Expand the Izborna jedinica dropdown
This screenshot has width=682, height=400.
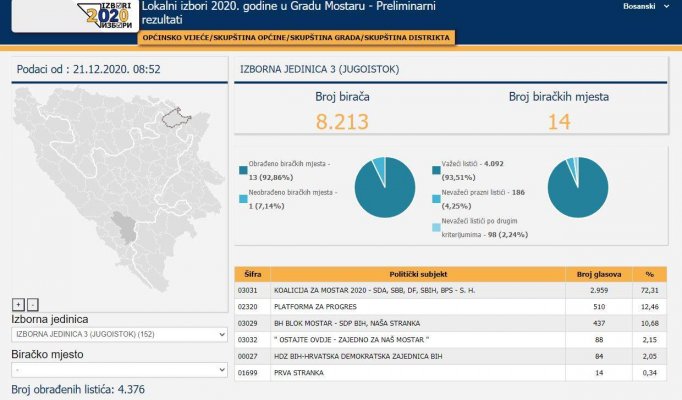[x=119, y=334]
